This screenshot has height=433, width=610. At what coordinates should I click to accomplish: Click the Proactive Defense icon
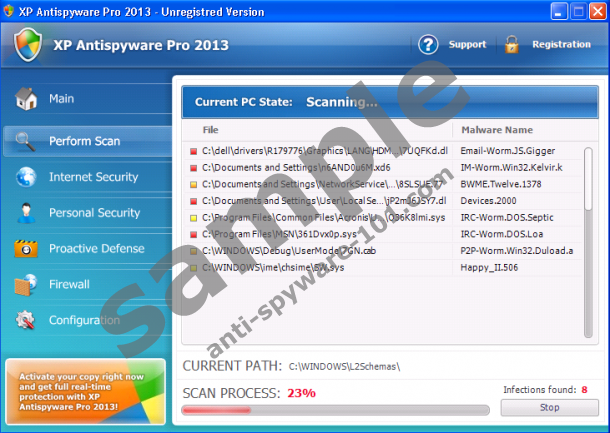[27, 249]
